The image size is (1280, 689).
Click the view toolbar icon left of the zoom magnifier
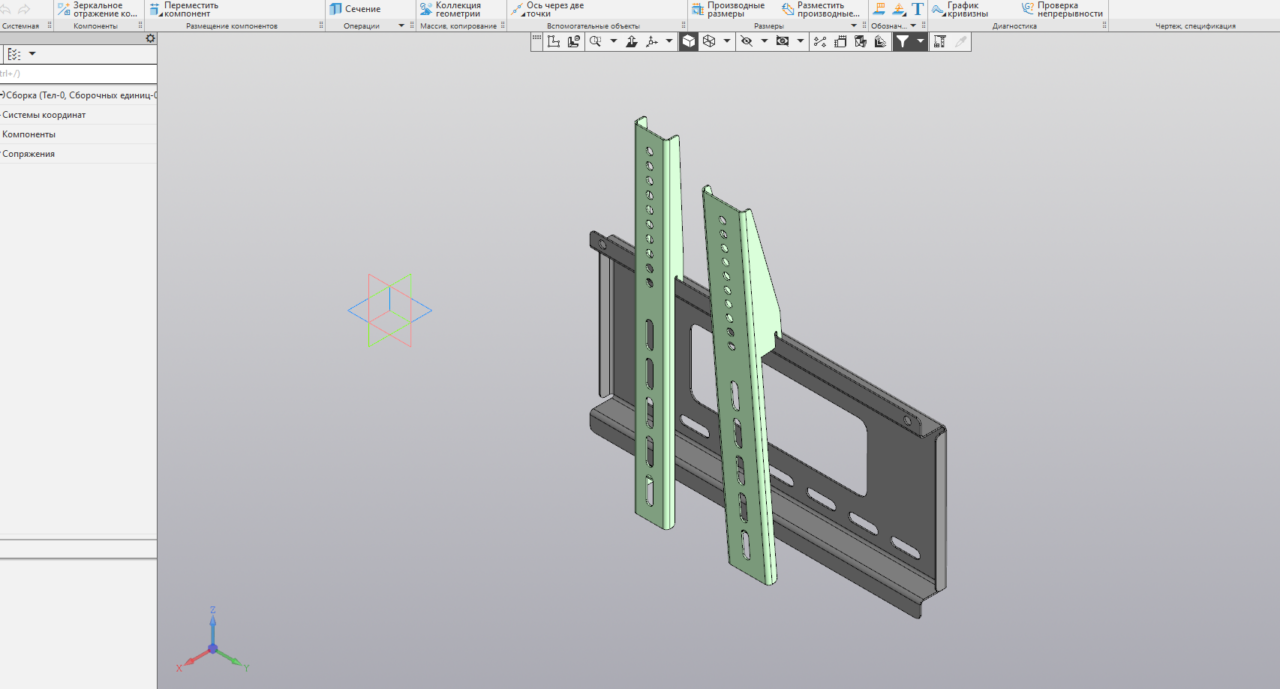(x=574, y=41)
